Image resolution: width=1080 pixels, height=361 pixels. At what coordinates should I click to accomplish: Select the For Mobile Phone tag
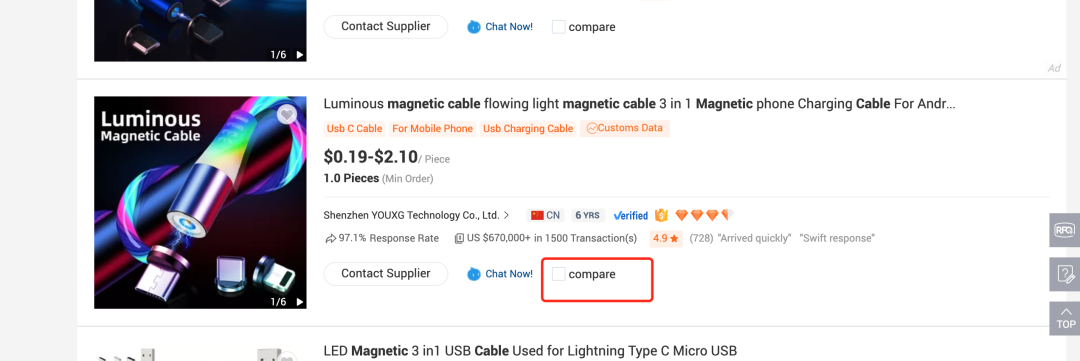[x=433, y=129]
